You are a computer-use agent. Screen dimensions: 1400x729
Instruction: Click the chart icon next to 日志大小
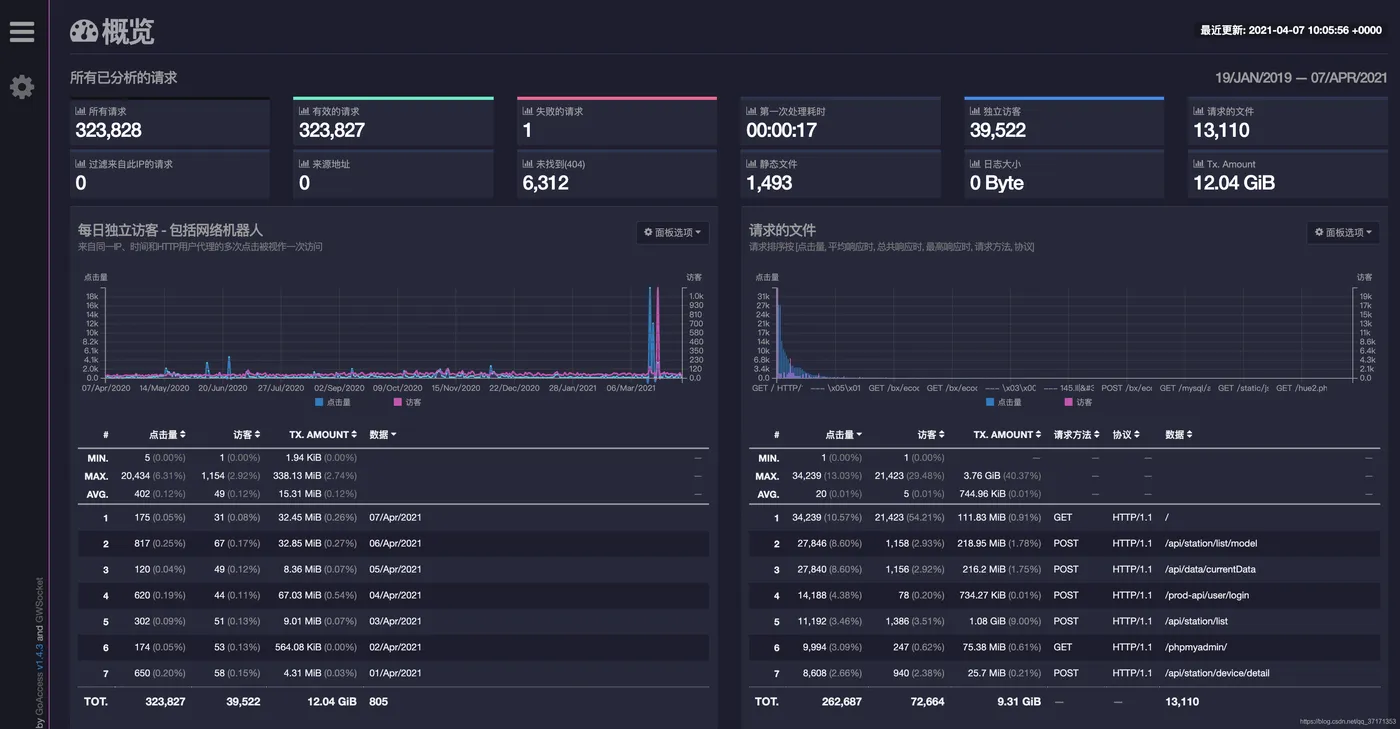pos(975,164)
